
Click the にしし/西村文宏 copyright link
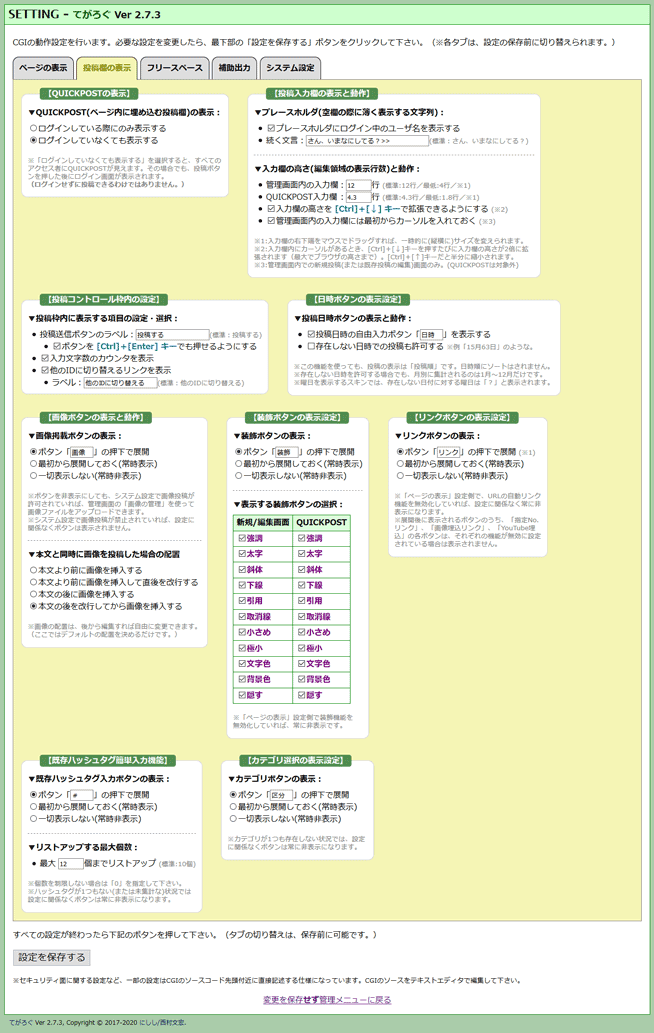tap(163, 1022)
